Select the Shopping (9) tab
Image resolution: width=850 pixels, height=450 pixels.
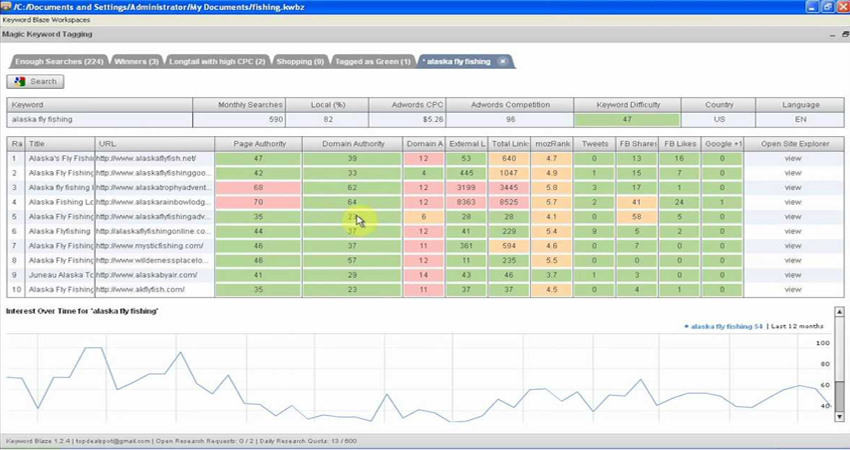coord(300,61)
